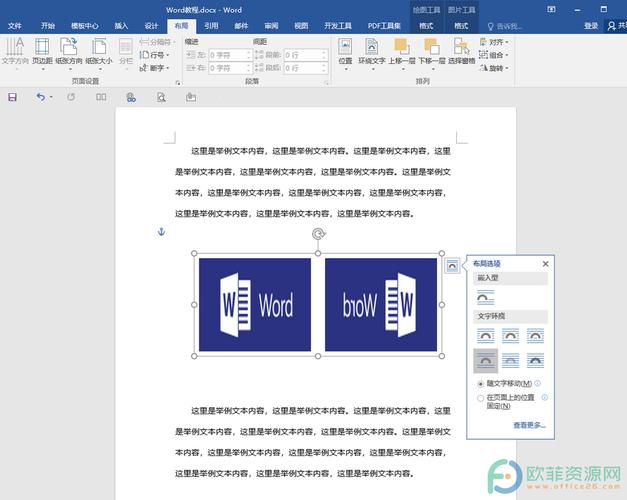Image resolution: width=627 pixels, height=500 pixels.
Task: Click the Redo icon
Action: (x=71, y=97)
